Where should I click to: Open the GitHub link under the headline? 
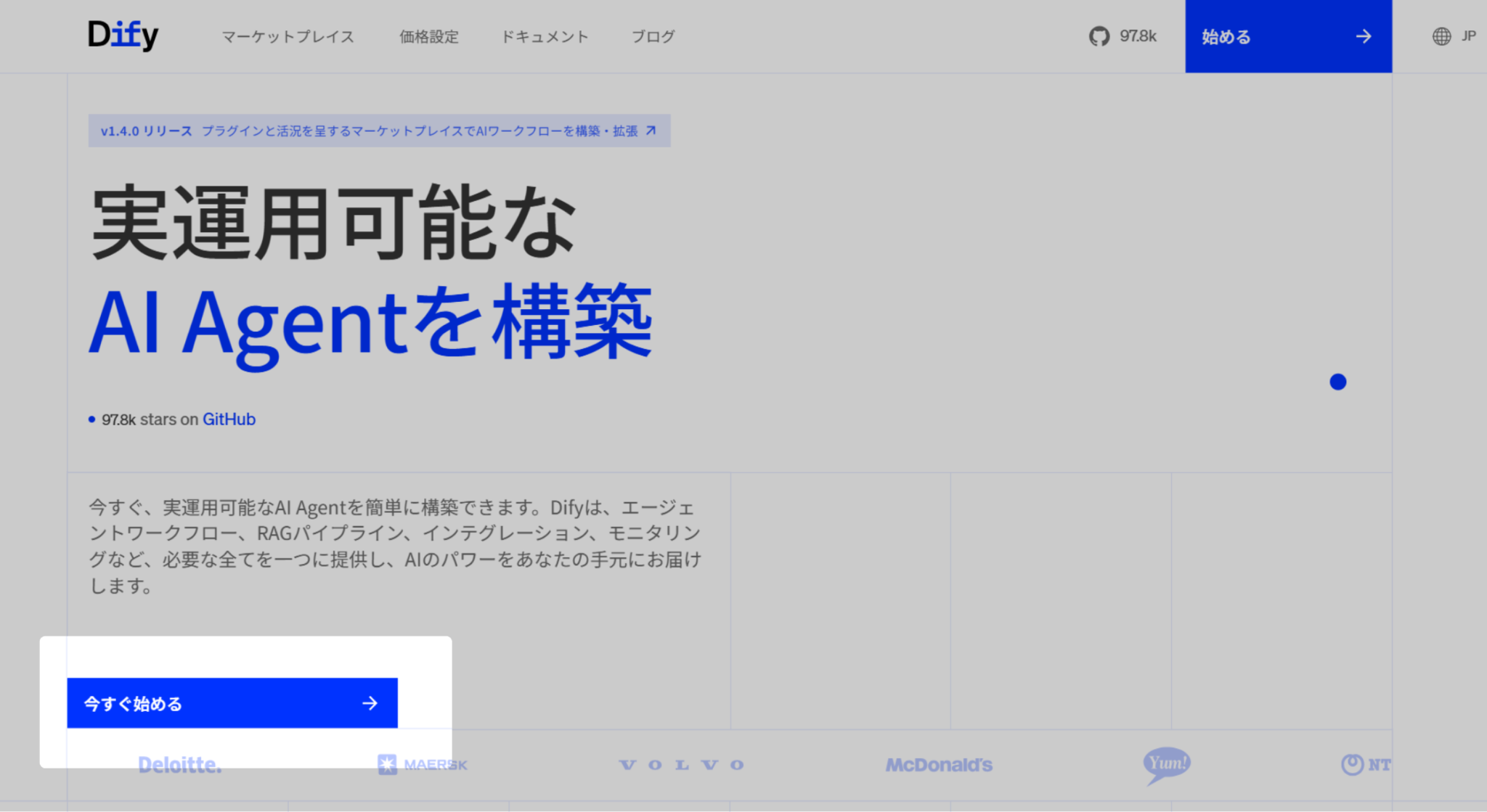(228, 419)
